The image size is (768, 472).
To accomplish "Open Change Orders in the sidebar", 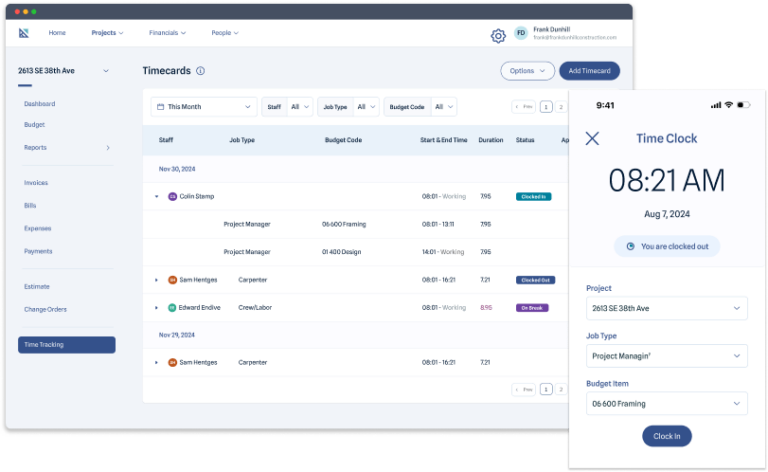I will [45, 310].
